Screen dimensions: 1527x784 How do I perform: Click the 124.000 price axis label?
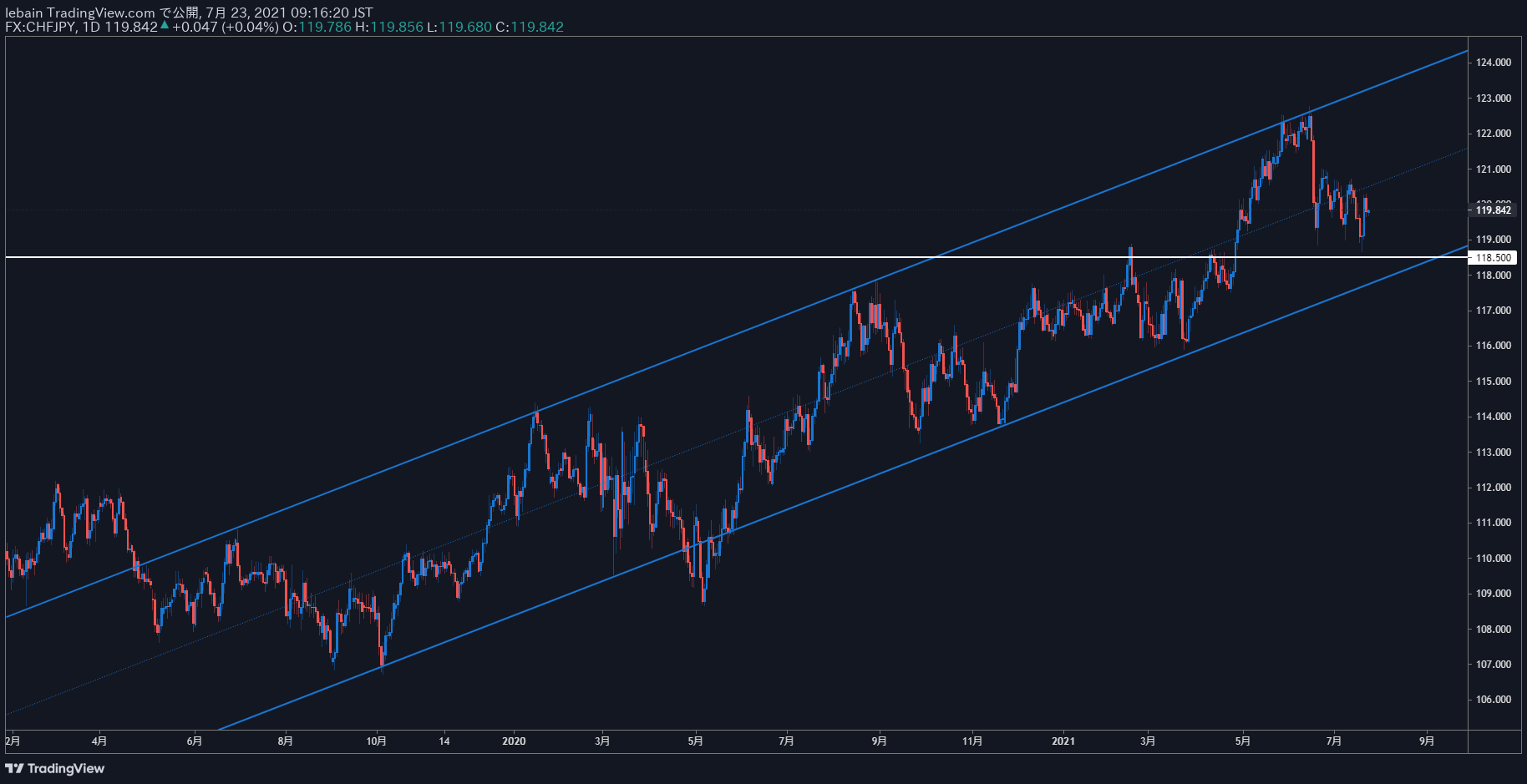(1494, 63)
